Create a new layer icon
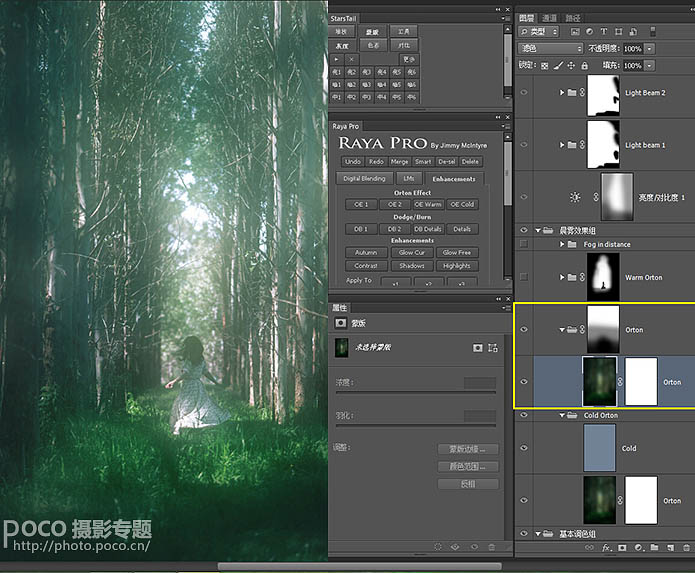 pos(670,548)
